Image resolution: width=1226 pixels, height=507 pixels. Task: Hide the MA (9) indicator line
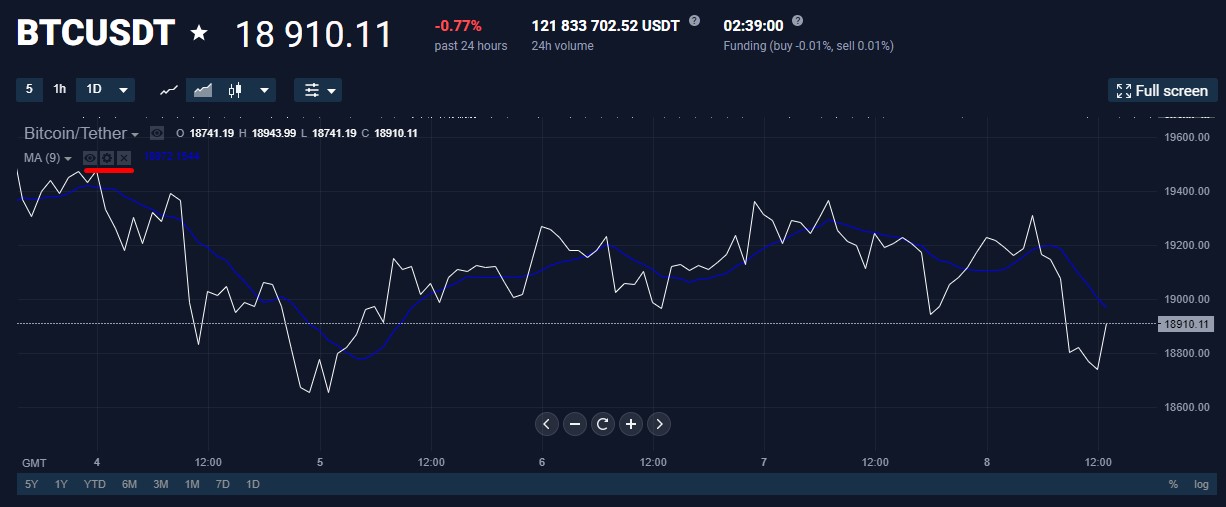pyautogui.click(x=90, y=158)
